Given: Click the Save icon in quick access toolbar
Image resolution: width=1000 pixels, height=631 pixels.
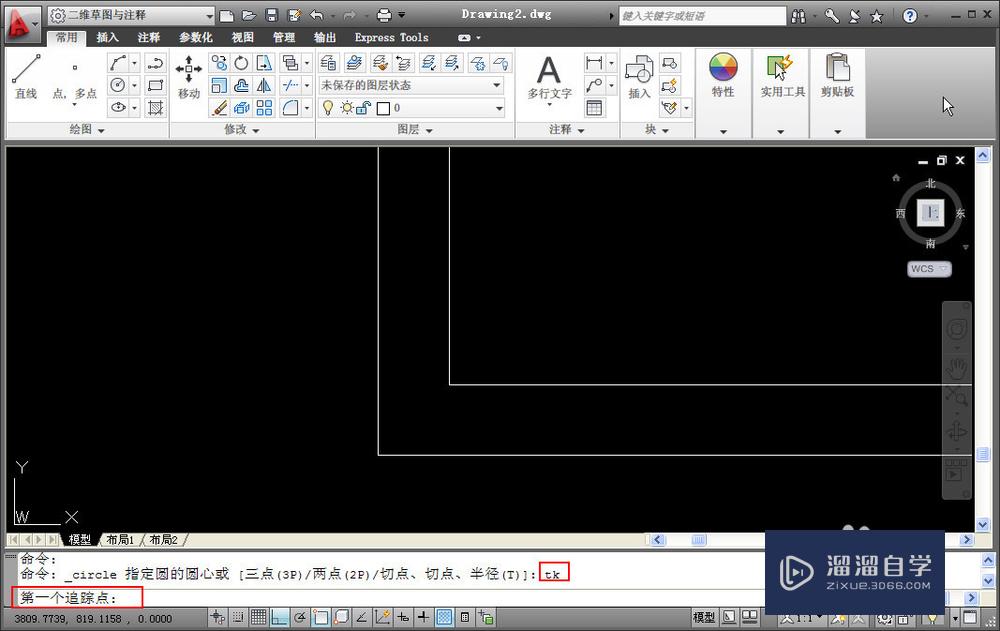Looking at the screenshot, I should click(272, 15).
